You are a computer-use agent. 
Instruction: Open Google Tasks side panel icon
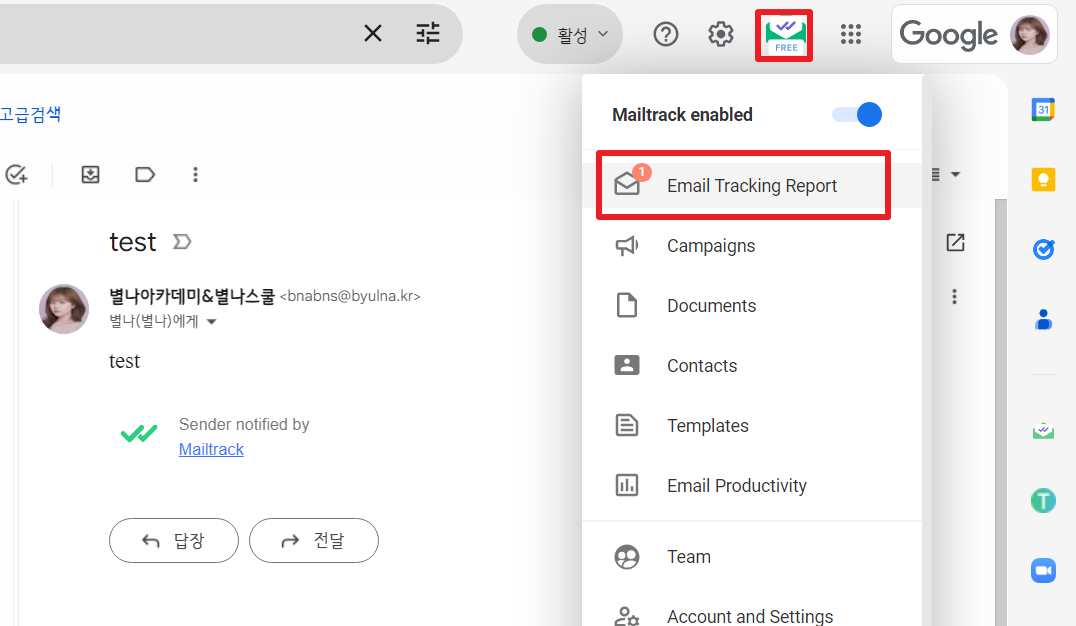click(1043, 248)
